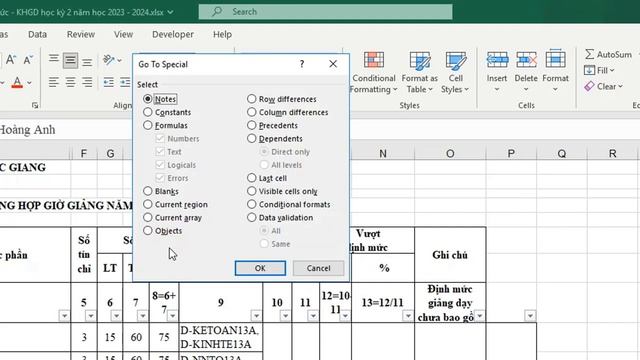The image size is (640, 360).
Task: Select Column differences radio option
Action: (251, 112)
